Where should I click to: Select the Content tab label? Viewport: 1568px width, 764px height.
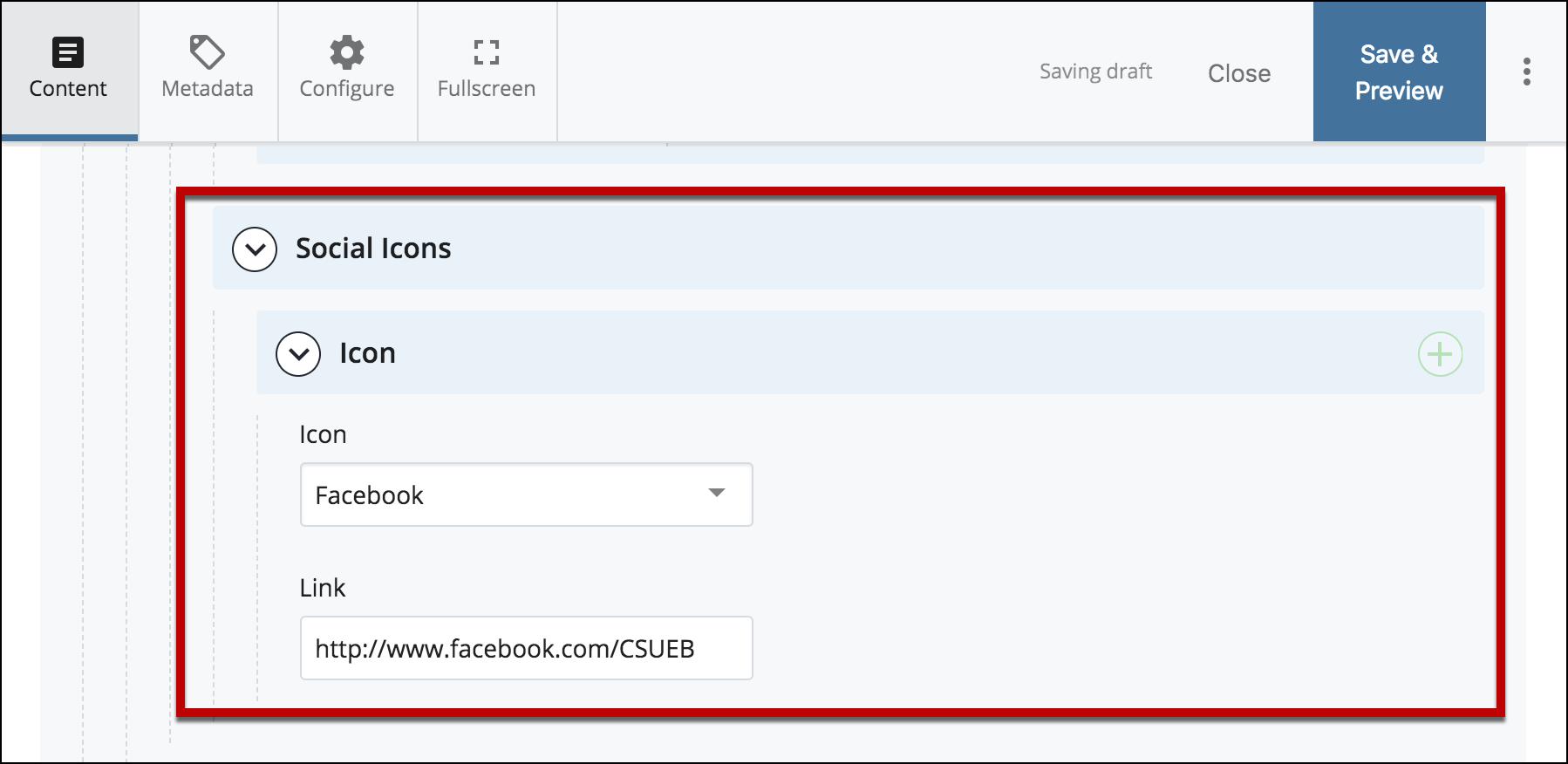[68, 89]
